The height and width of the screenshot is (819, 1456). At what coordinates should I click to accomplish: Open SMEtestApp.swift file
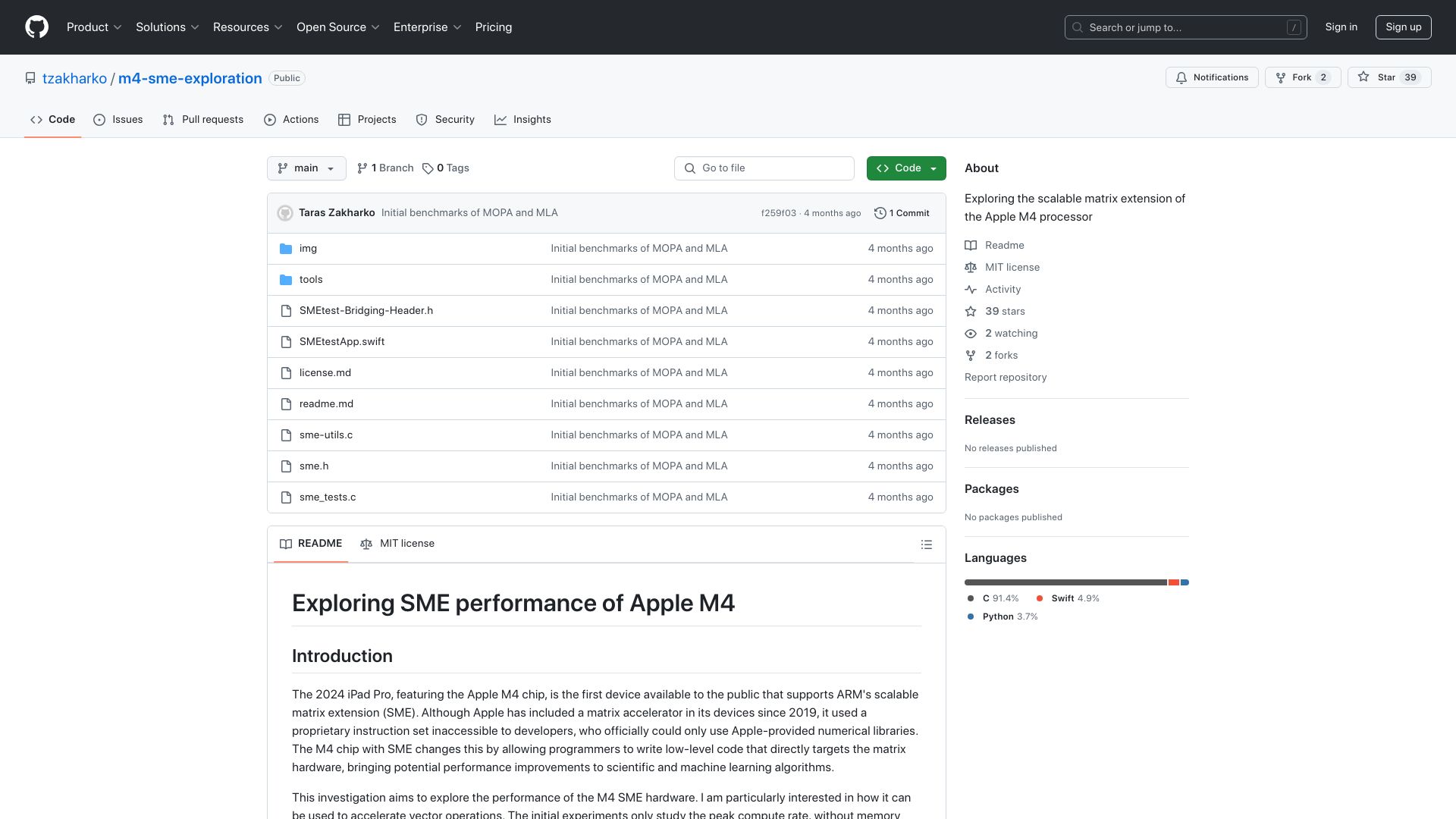(x=342, y=342)
